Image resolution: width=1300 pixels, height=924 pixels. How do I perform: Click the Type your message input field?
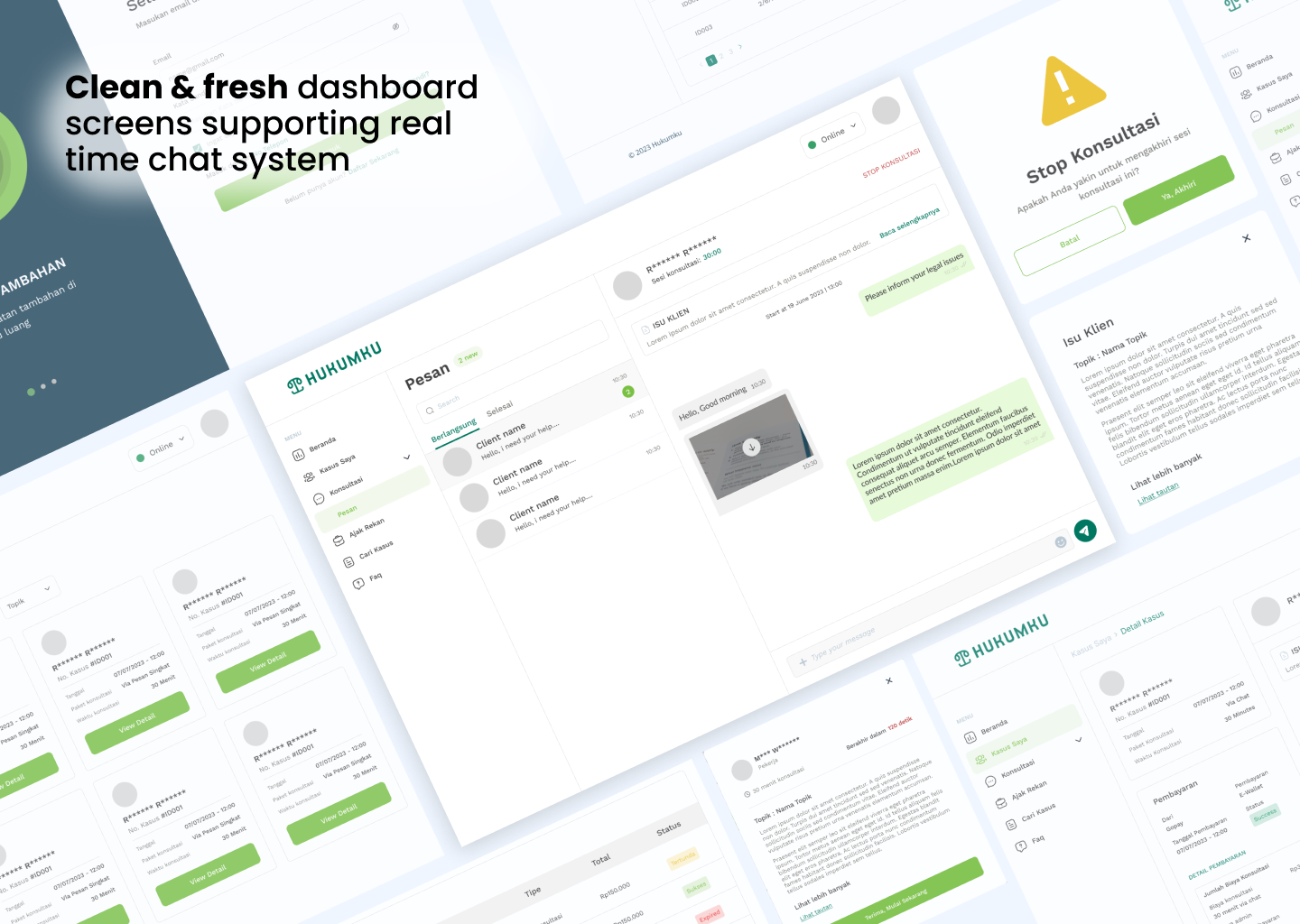903,614
